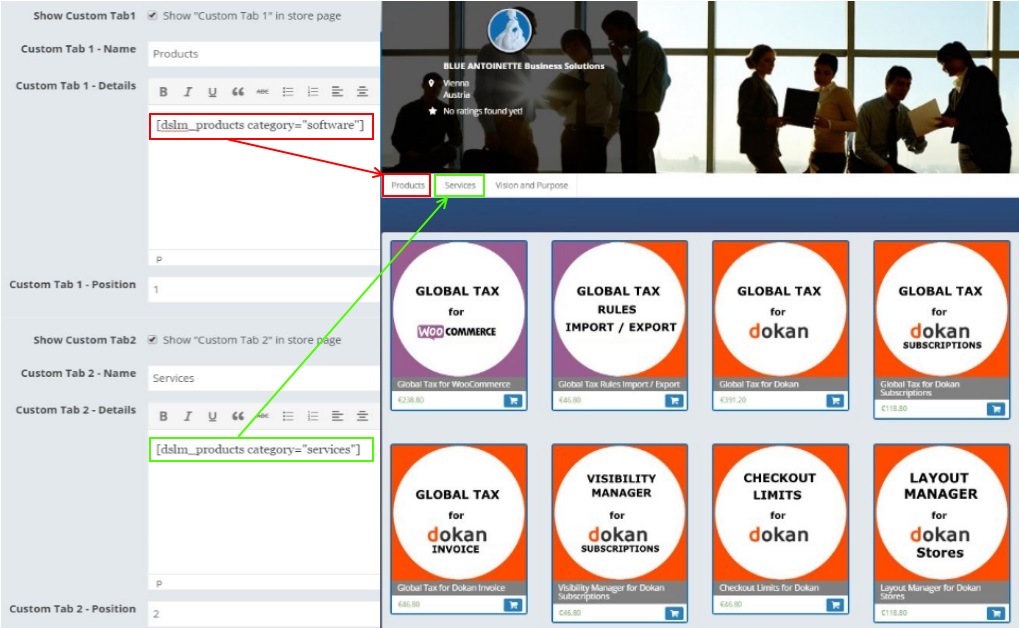
Task: Click into the Custom Tab 1 Details text area
Action: [x=264, y=179]
